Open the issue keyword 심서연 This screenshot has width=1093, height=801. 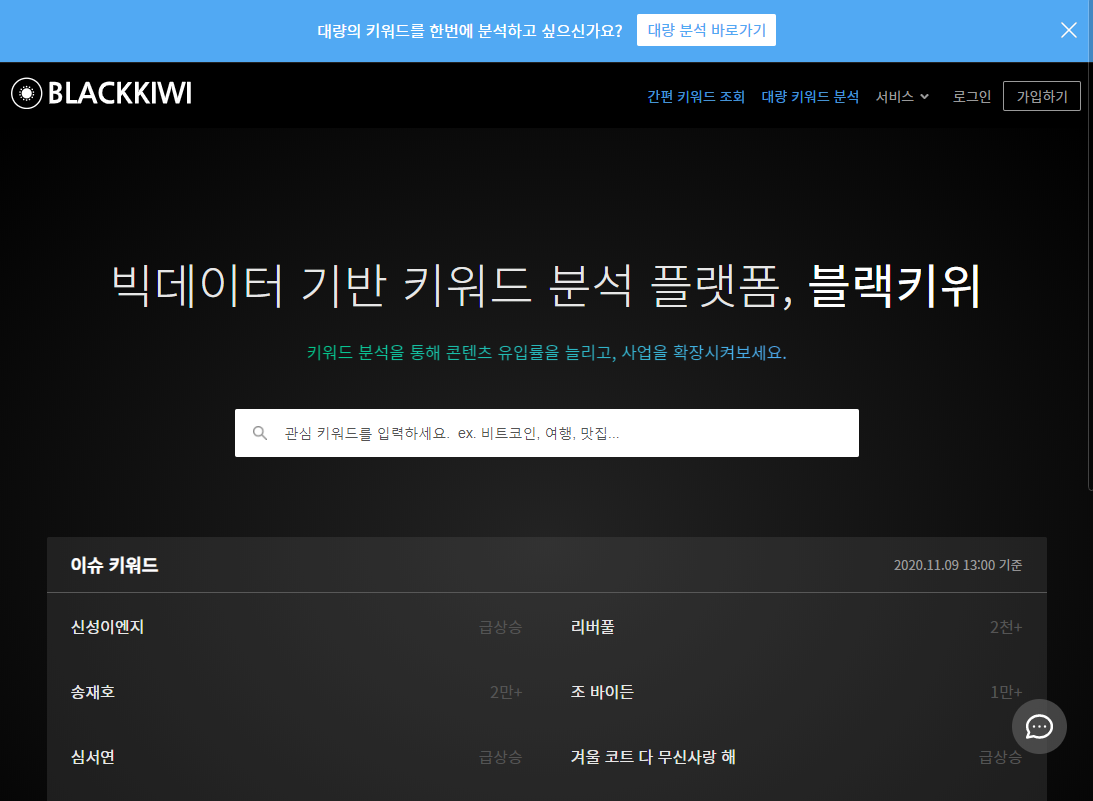click(x=93, y=756)
